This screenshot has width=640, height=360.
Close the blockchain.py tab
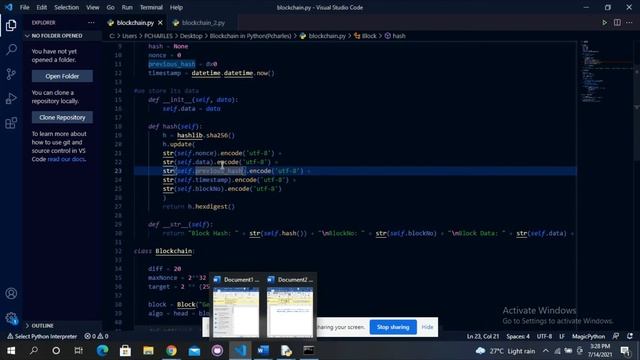[x=160, y=23]
